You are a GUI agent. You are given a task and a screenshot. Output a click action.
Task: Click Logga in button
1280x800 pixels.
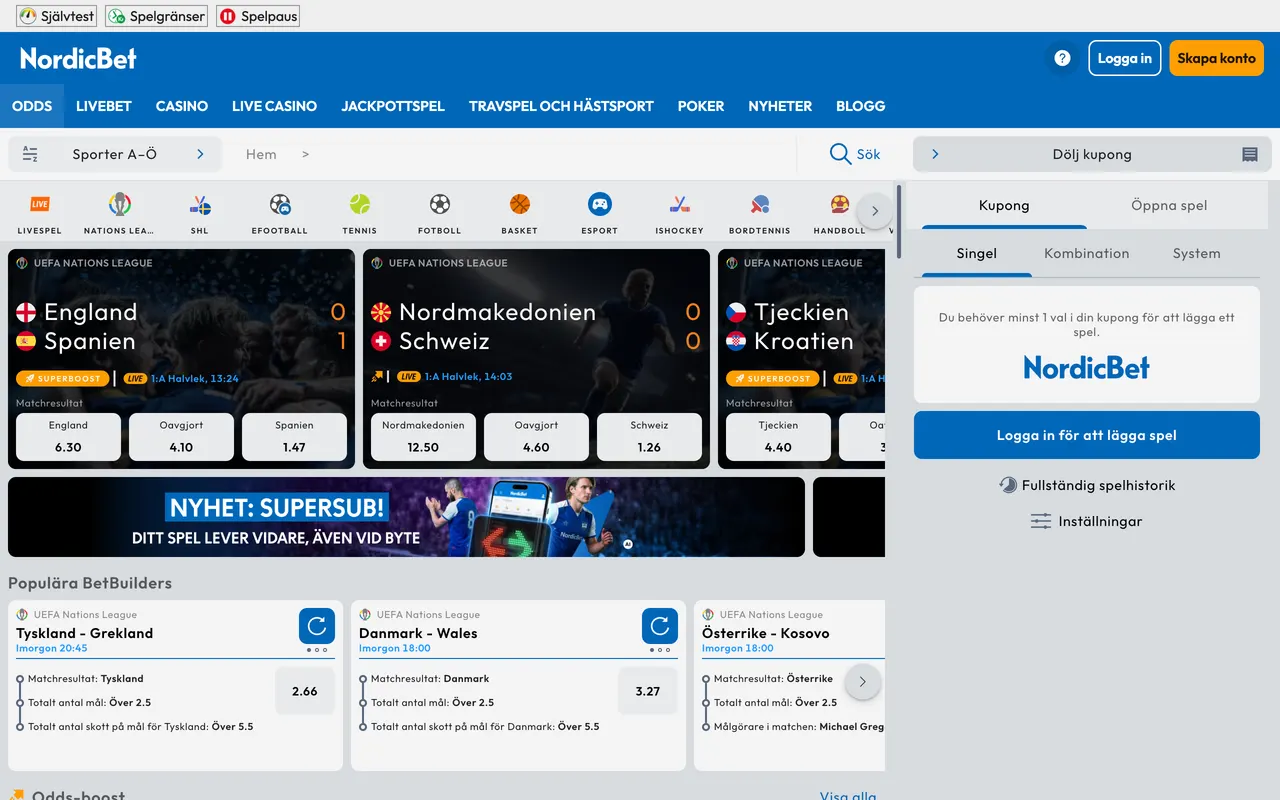pyautogui.click(x=1125, y=58)
